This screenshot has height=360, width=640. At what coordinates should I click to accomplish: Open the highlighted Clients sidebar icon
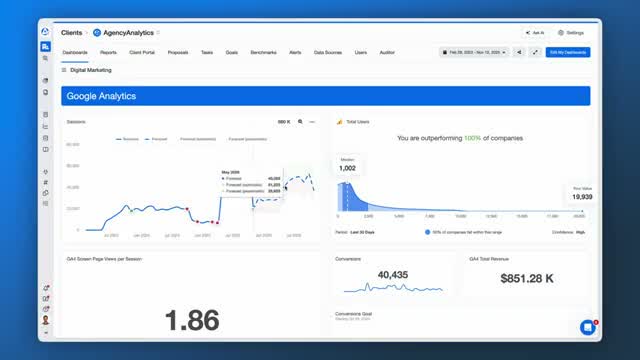pos(45,47)
